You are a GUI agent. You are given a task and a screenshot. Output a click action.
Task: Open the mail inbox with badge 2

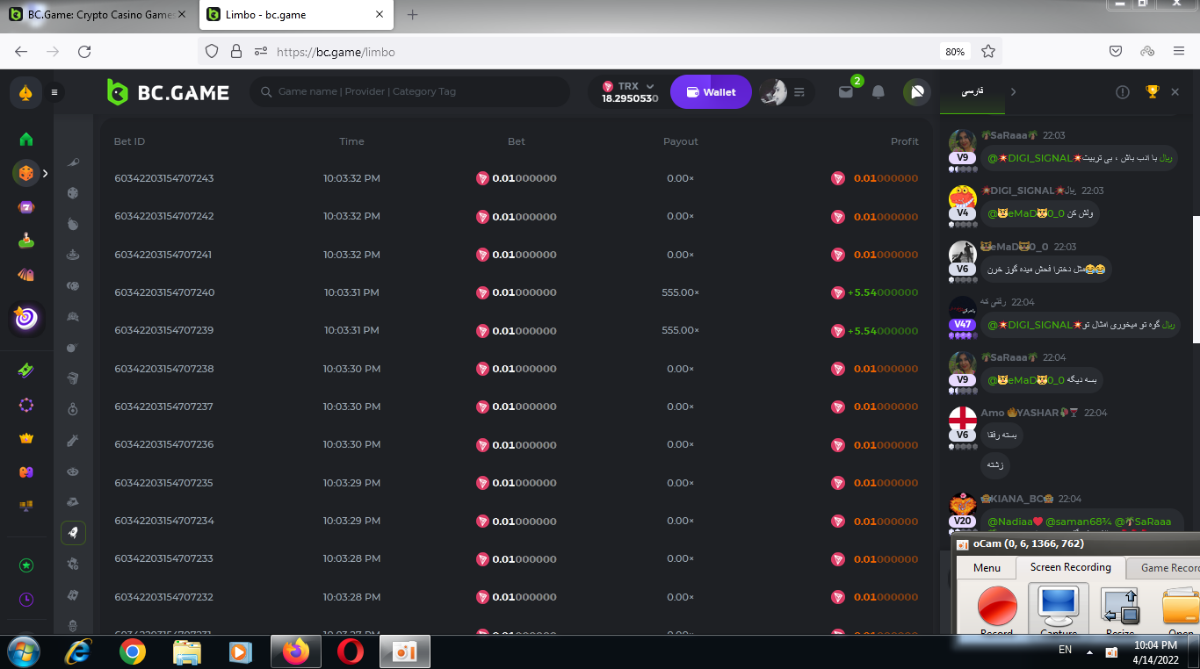[x=846, y=92]
